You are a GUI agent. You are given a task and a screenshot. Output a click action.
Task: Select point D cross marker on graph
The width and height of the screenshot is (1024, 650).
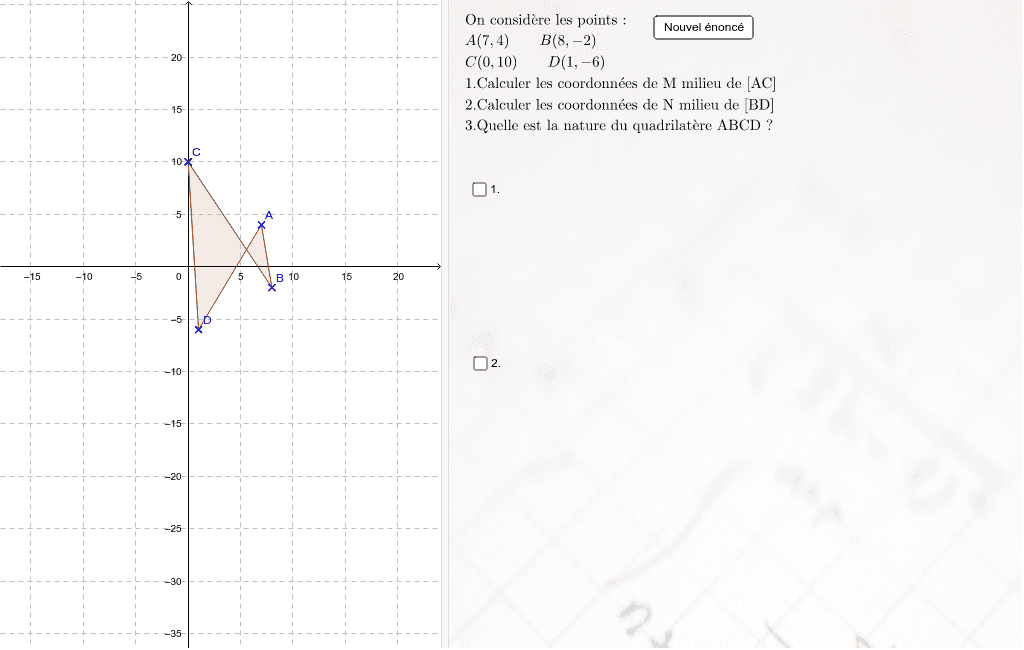pos(199,329)
